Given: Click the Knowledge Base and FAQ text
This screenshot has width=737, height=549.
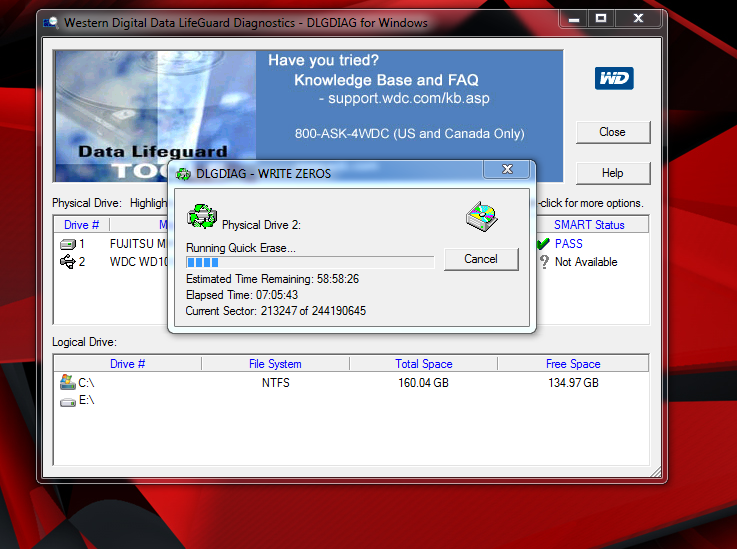Looking at the screenshot, I should tap(386, 80).
